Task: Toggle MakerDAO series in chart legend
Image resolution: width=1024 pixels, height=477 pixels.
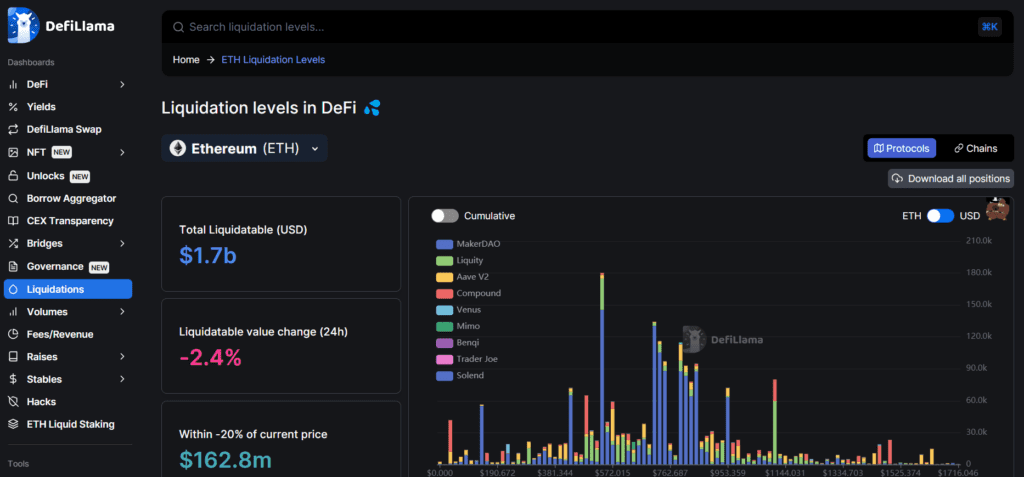Action: 468,244
